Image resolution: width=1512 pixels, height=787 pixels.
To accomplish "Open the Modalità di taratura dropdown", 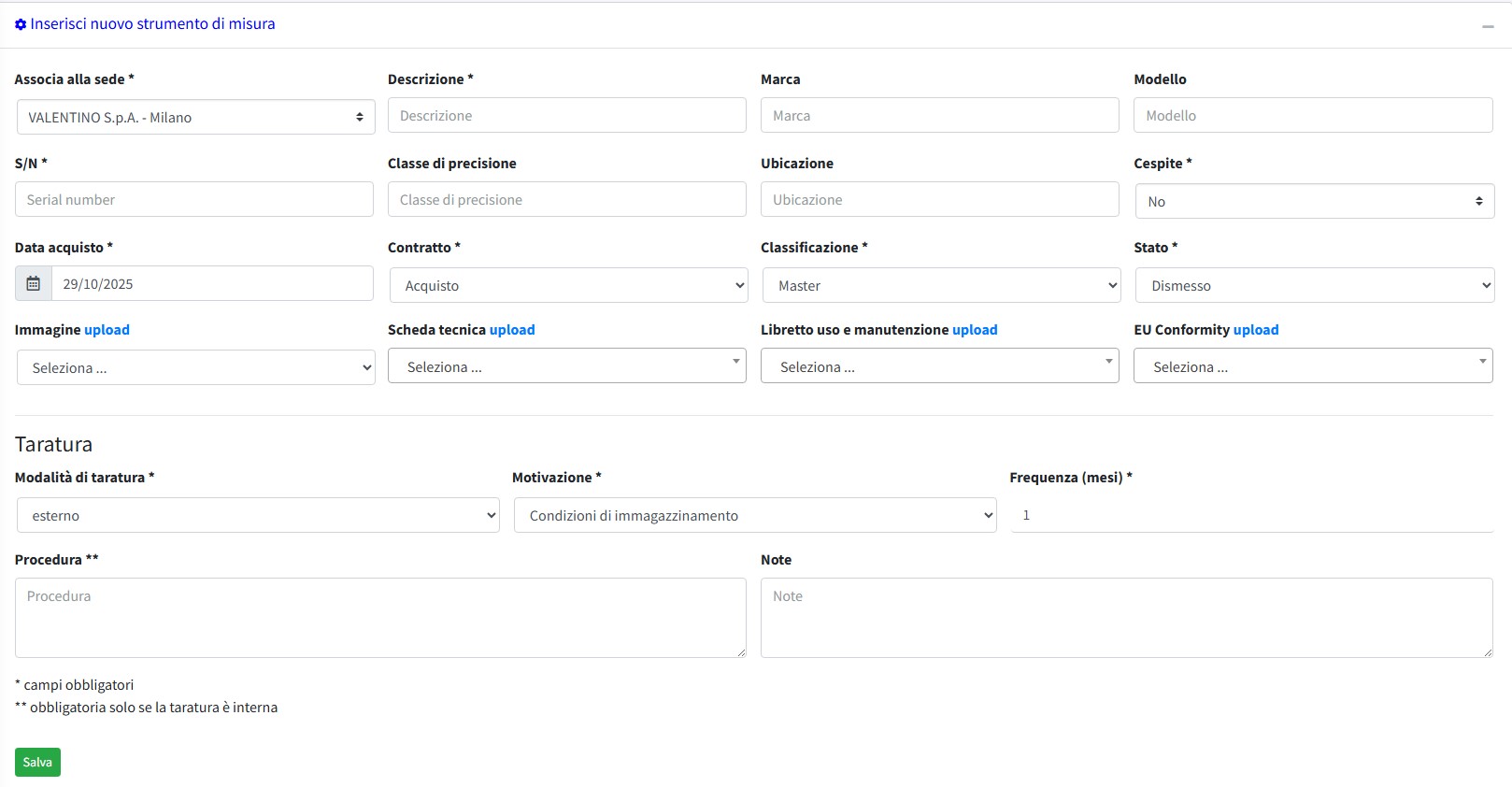I will (x=258, y=515).
